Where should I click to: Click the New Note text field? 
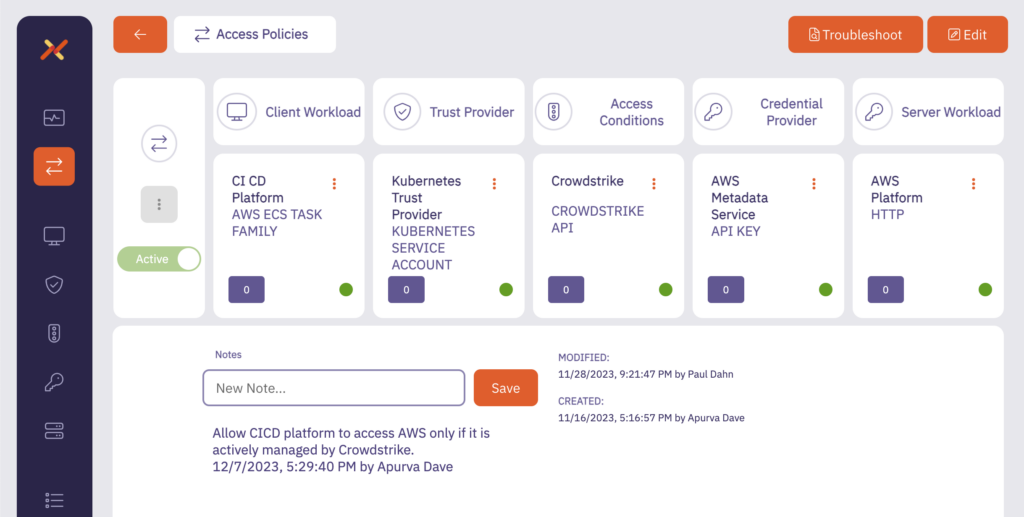(333, 388)
